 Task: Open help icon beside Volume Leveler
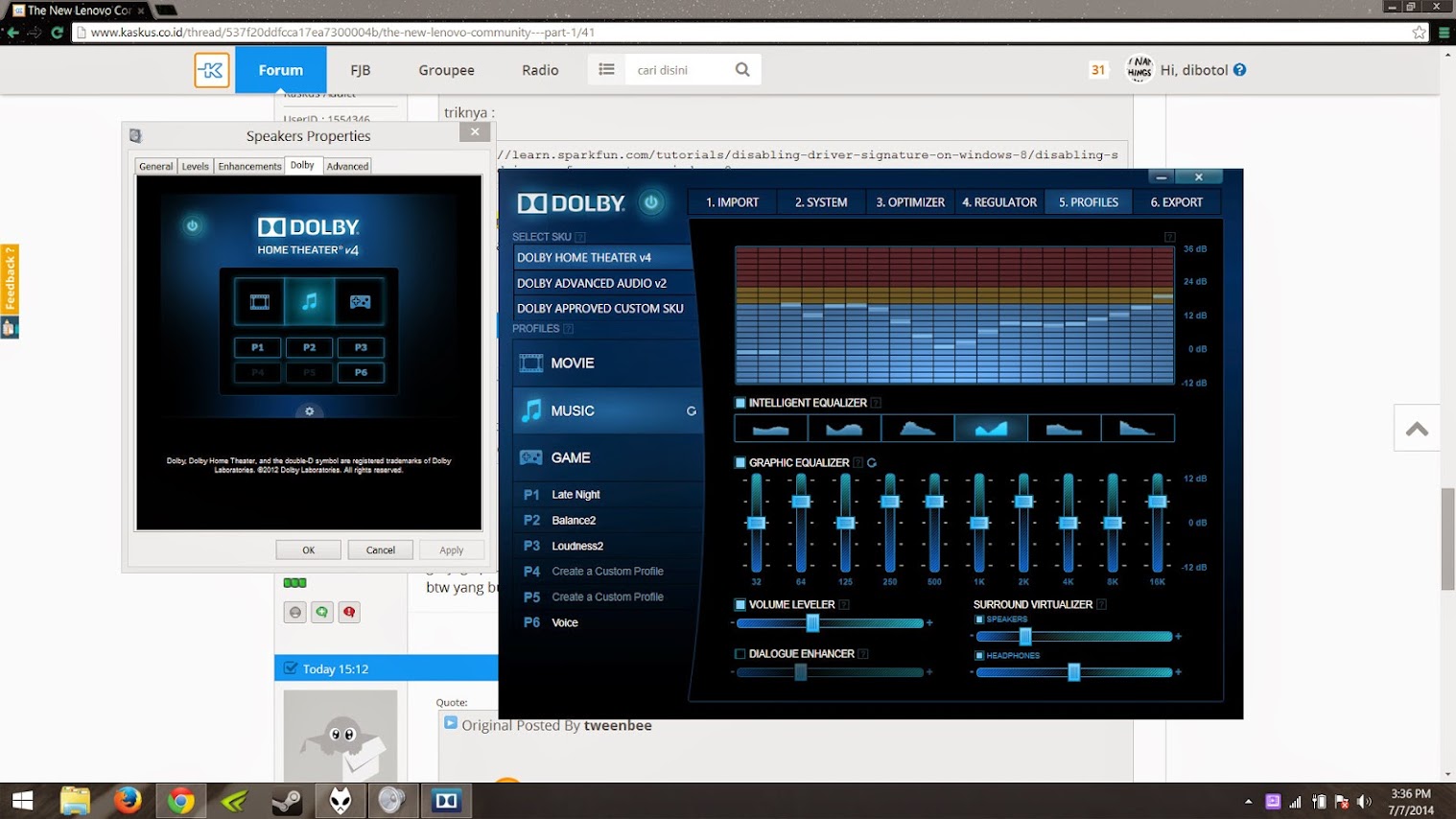(x=844, y=604)
